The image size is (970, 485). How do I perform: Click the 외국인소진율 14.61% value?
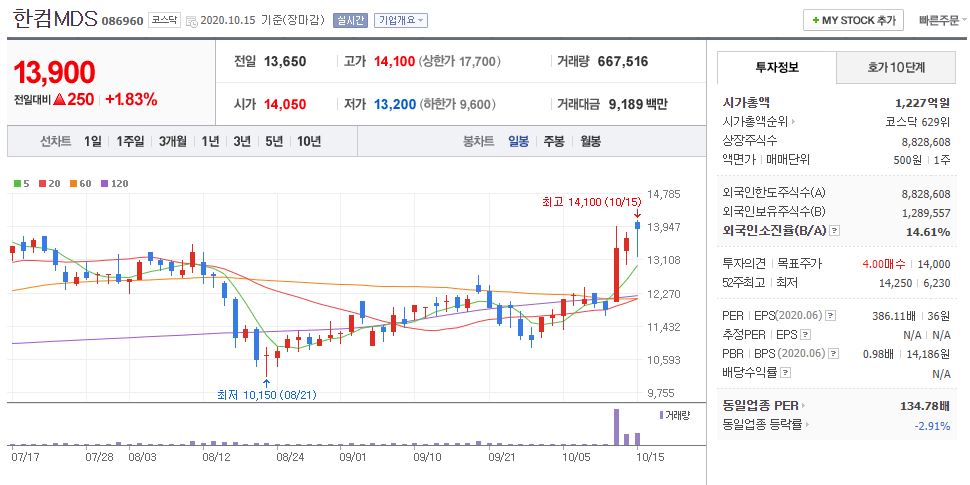click(930, 231)
